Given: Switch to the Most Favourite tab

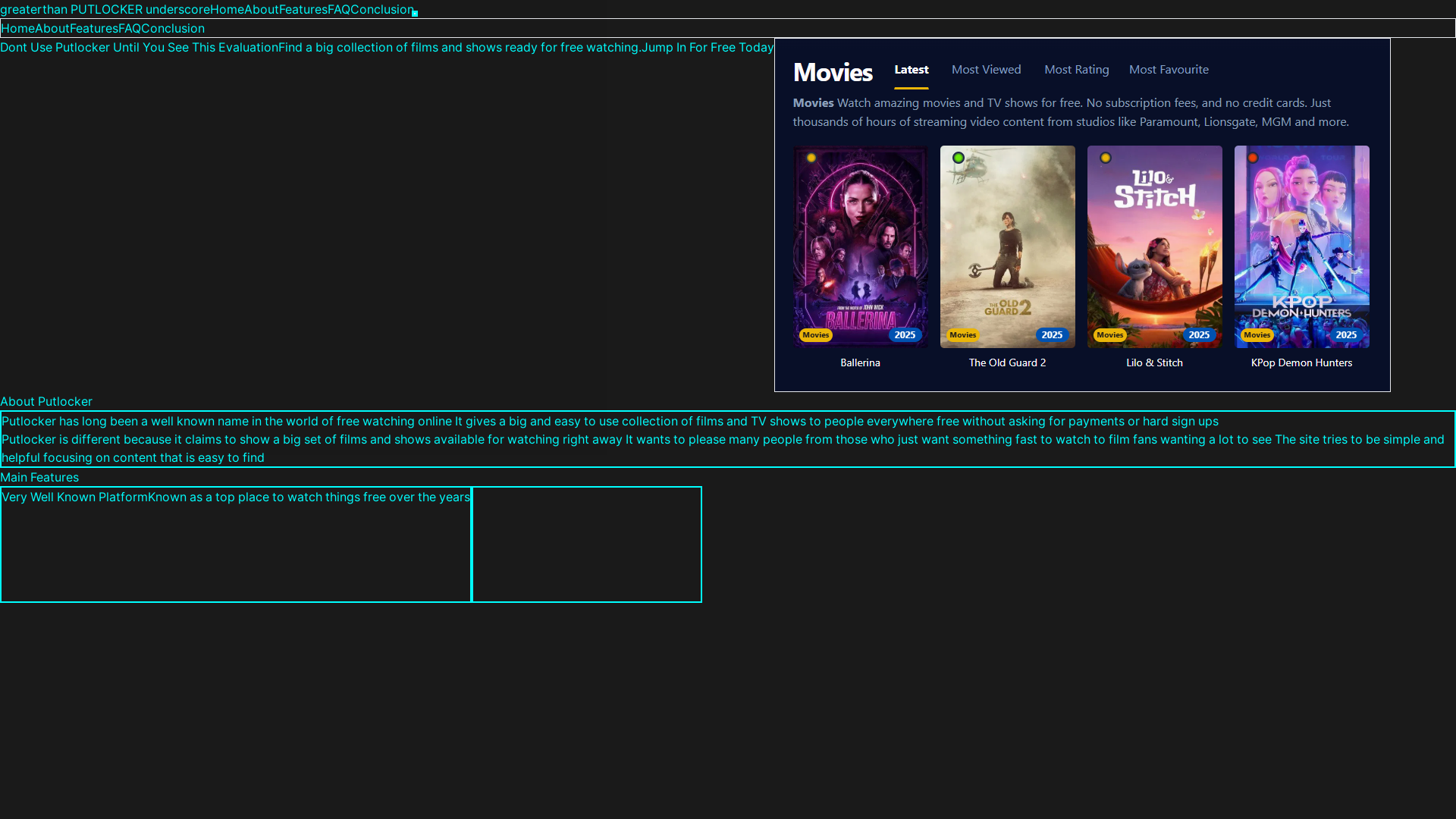Looking at the screenshot, I should coord(1169,70).
